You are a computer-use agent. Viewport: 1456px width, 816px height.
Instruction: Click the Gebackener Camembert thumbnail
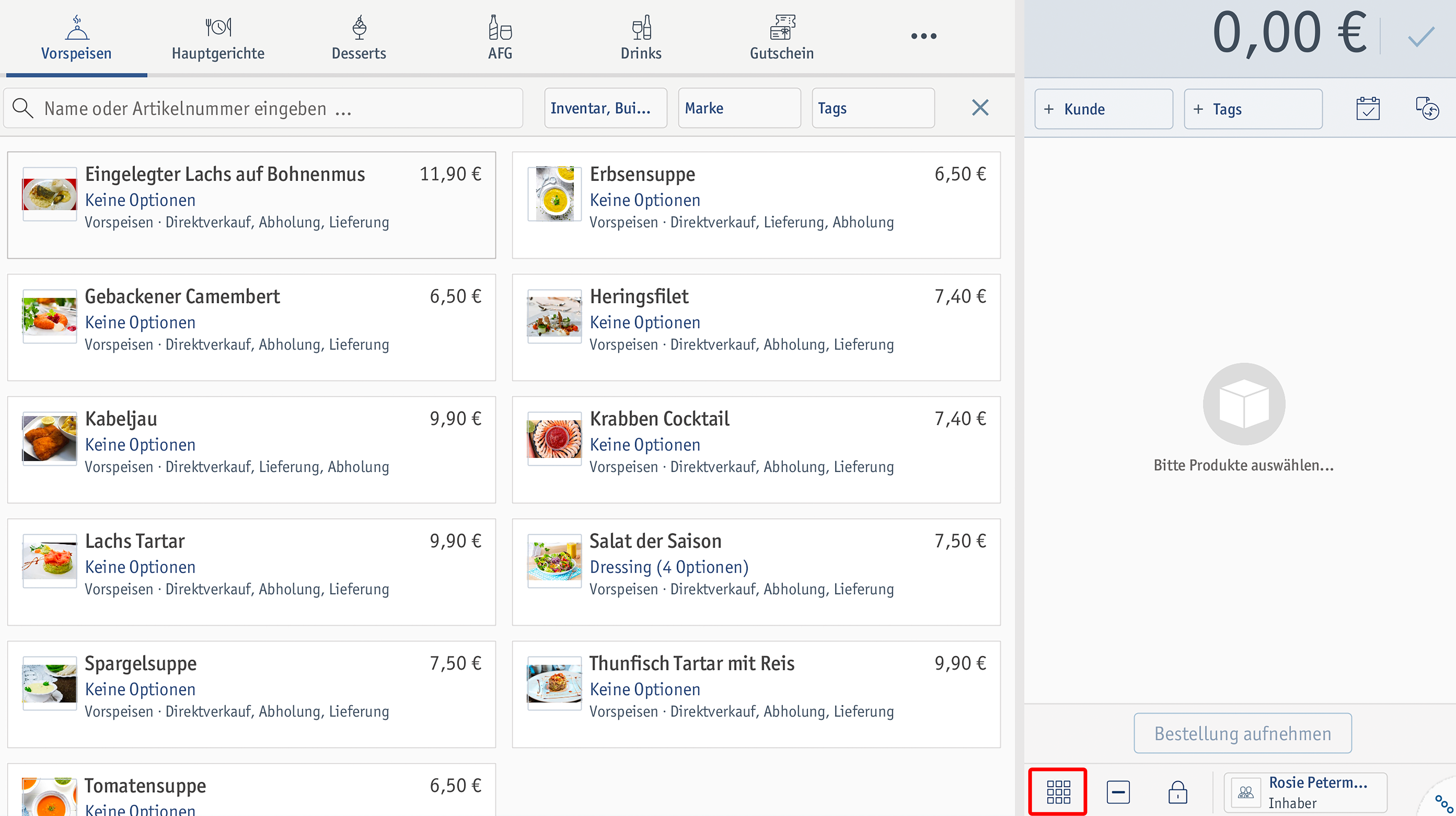49,316
